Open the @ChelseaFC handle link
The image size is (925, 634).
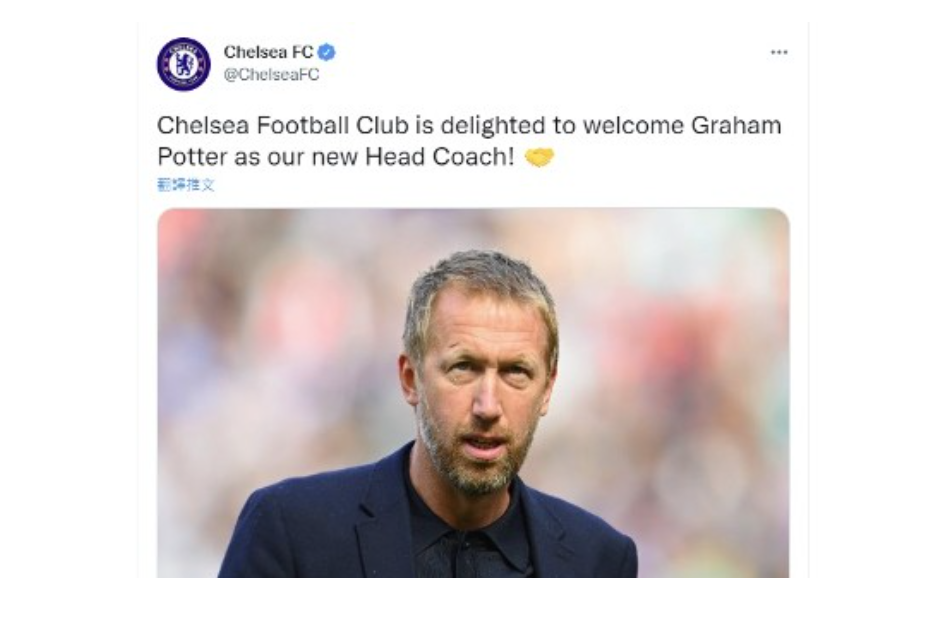271,75
